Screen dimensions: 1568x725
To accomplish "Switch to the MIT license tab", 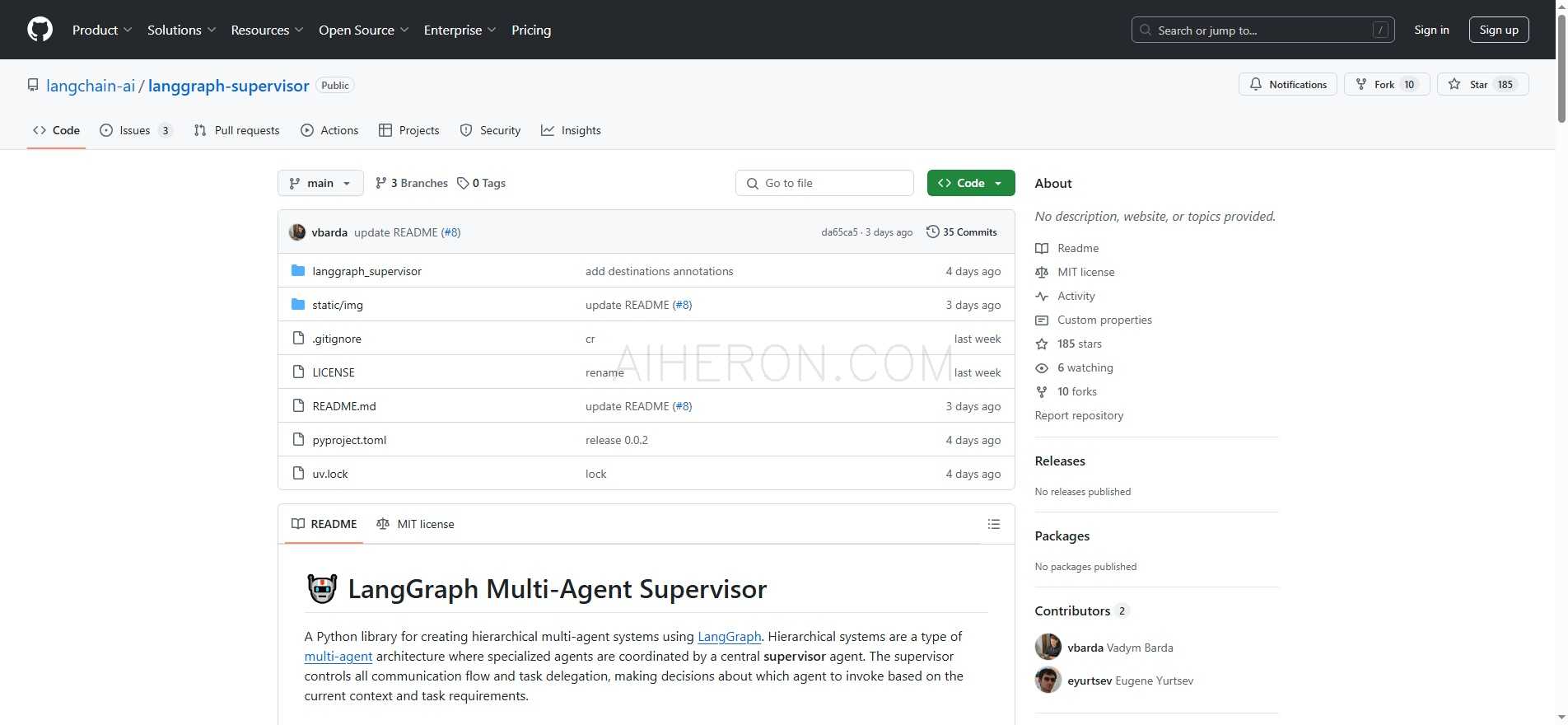I will click(415, 524).
